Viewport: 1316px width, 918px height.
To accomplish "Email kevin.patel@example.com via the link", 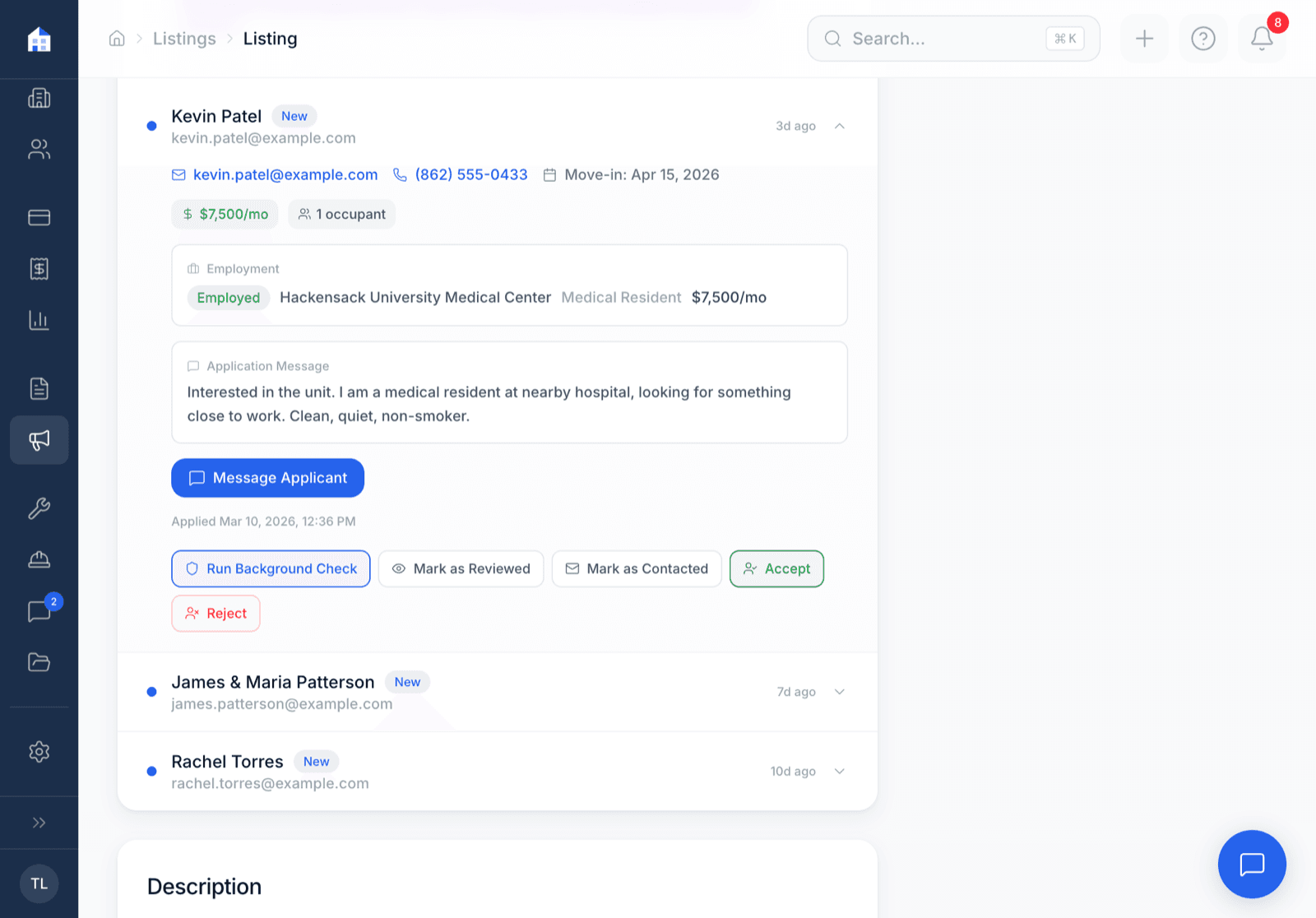I will pos(285,174).
